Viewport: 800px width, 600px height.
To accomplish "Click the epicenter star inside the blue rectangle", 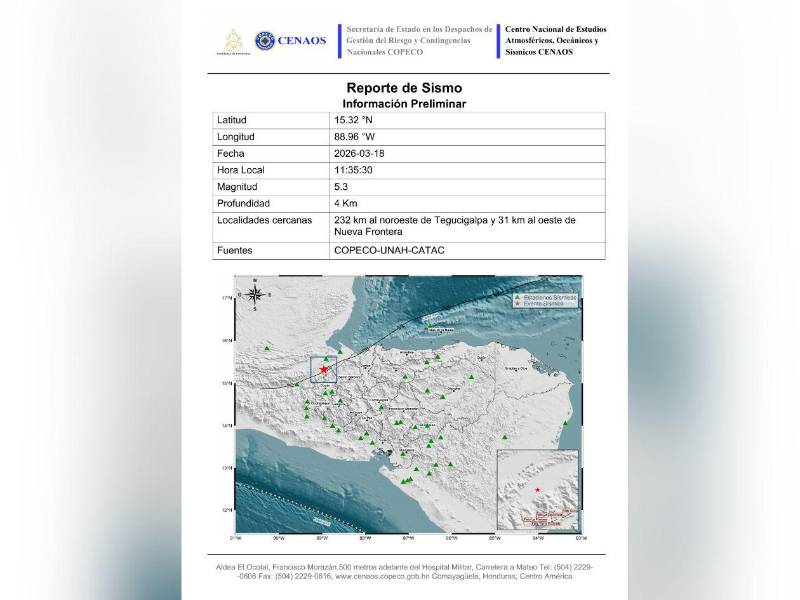I will pyautogui.click(x=323, y=367).
